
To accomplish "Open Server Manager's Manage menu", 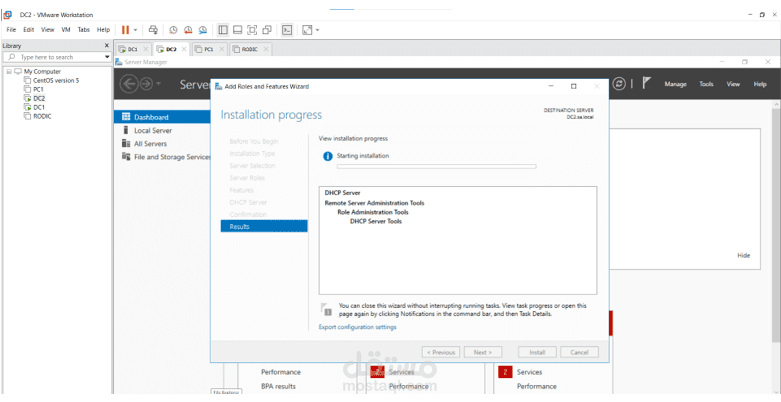I will pos(675,84).
